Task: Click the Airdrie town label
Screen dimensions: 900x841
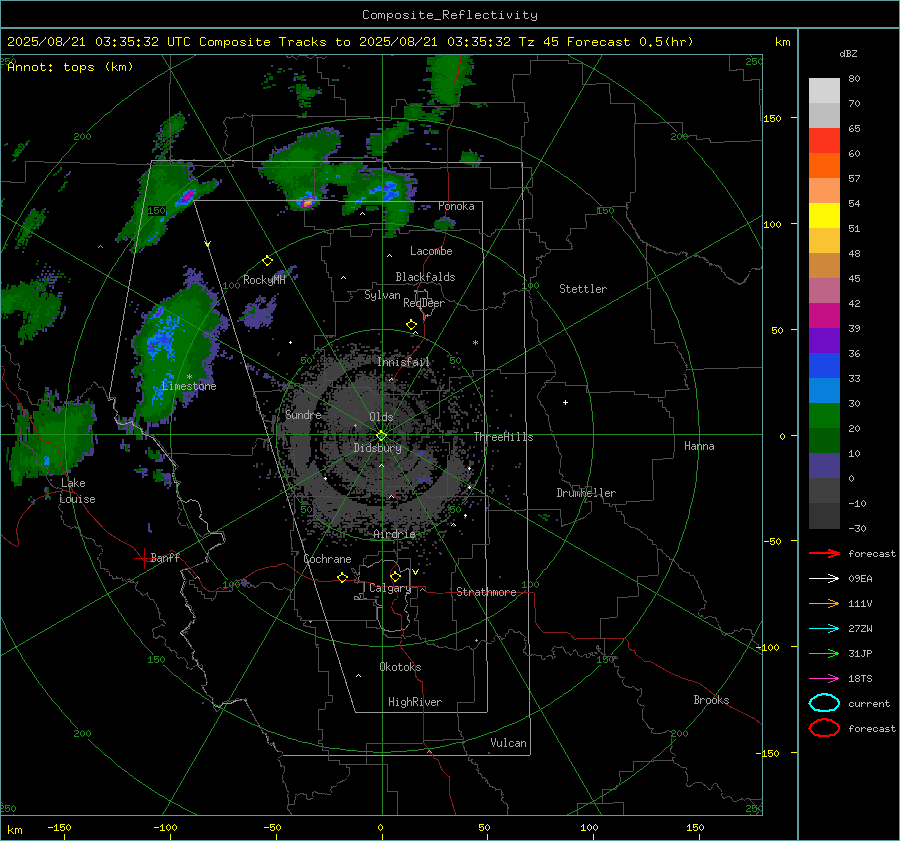Action: [x=394, y=534]
